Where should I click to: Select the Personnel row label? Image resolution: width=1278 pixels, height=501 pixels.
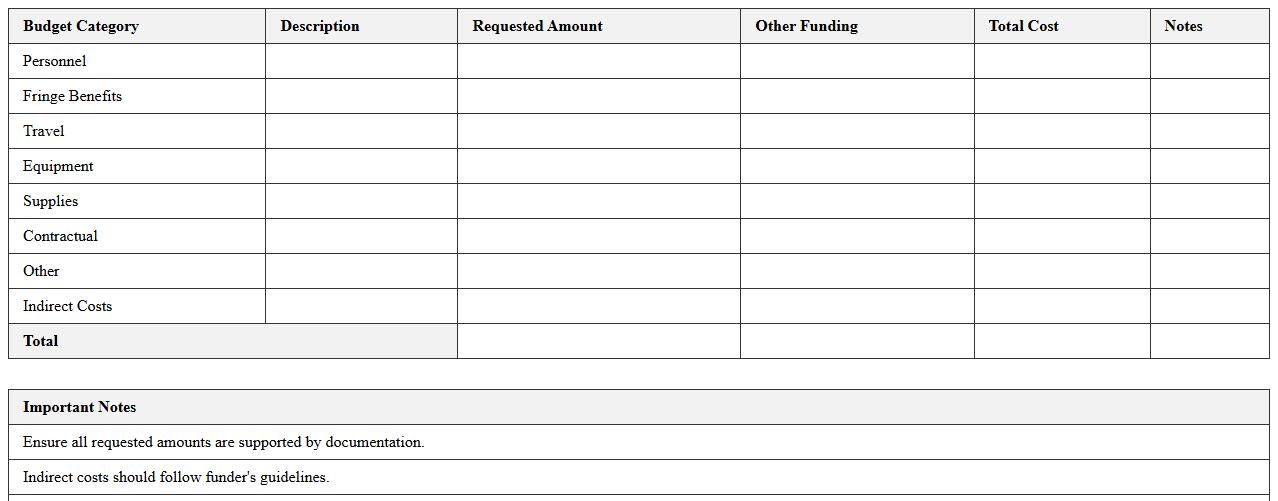pyautogui.click(x=55, y=61)
